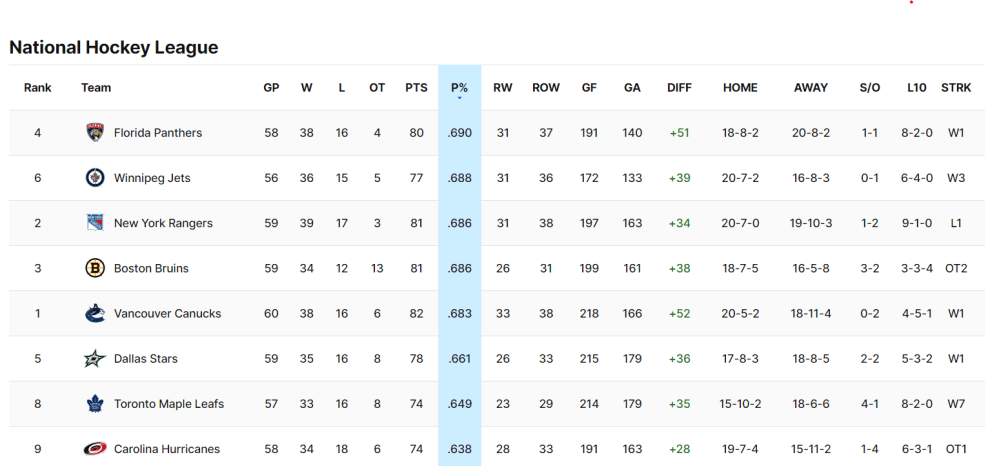The width and height of the screenshot is (999, 466).
Task: Click the Winnipeg Jets team logo
Action: click(95, 178)
